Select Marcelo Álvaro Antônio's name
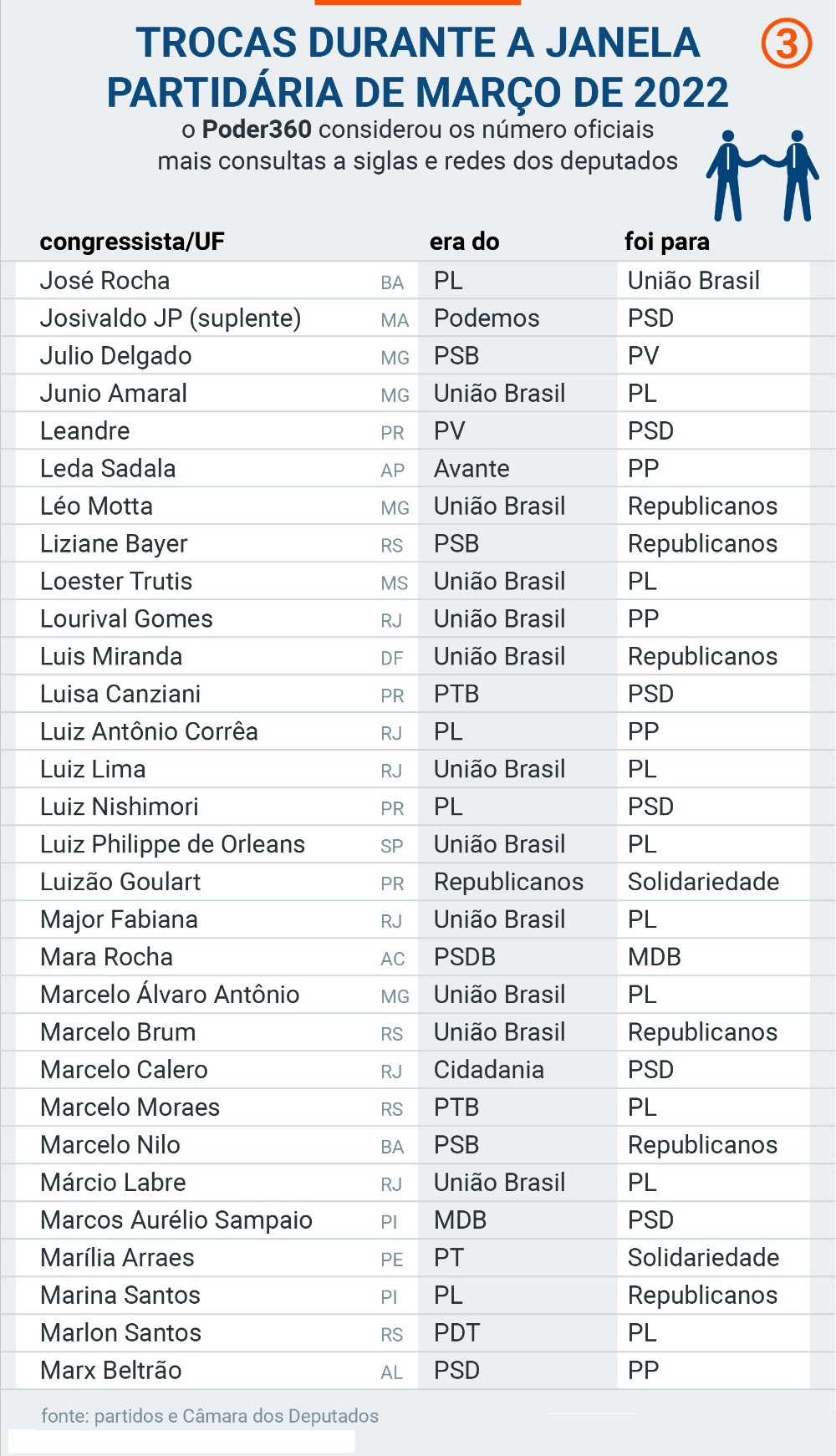Viewport: 836px width, 1456px height. tap(170, 995)
